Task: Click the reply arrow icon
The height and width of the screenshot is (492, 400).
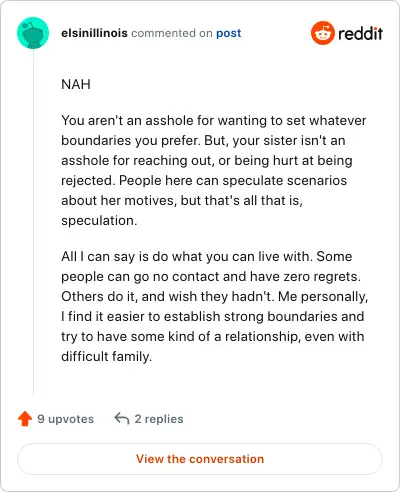Action: (122, 419)
